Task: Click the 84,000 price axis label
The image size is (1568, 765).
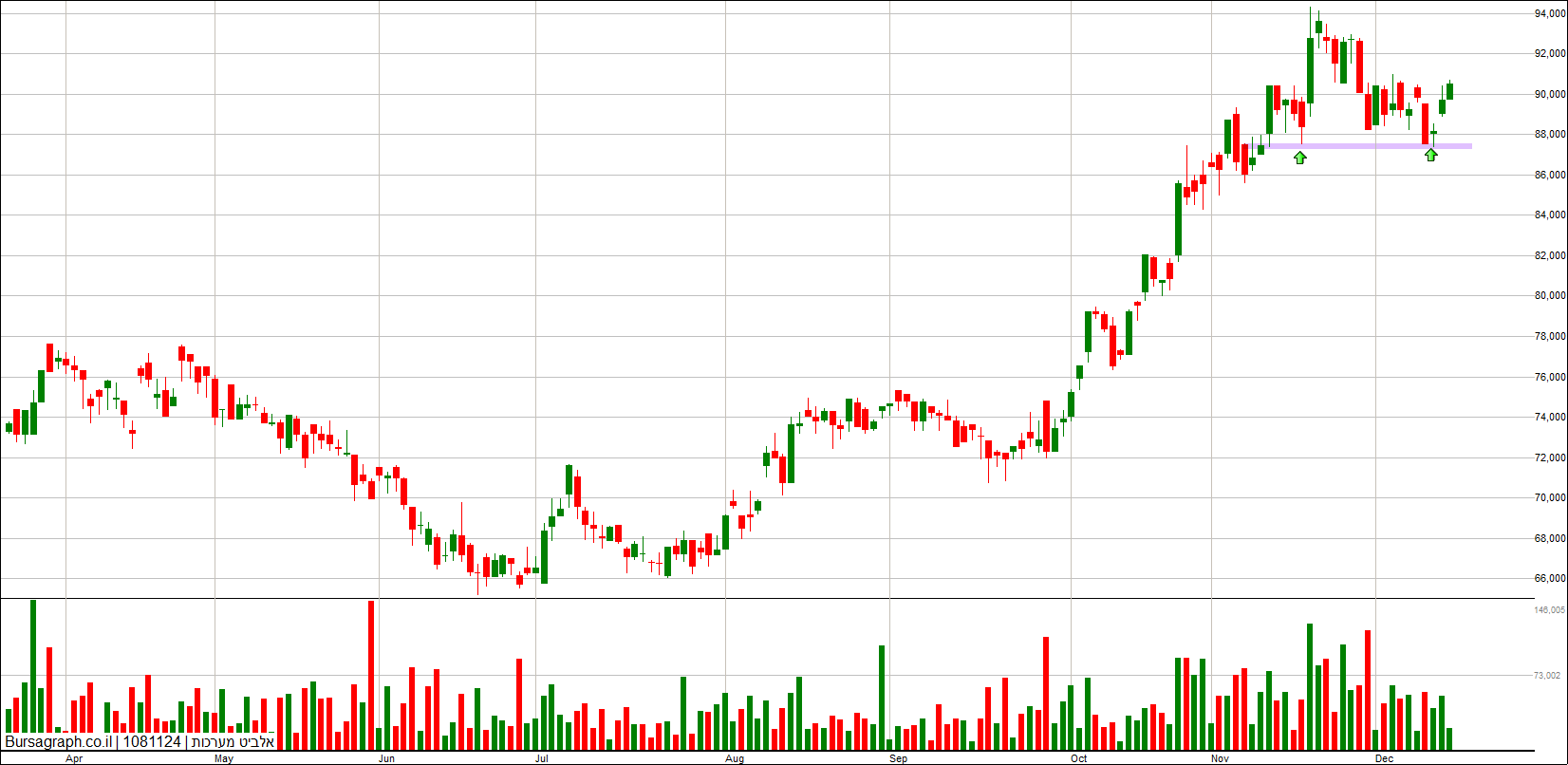Action: click(x=1550, y=215)
